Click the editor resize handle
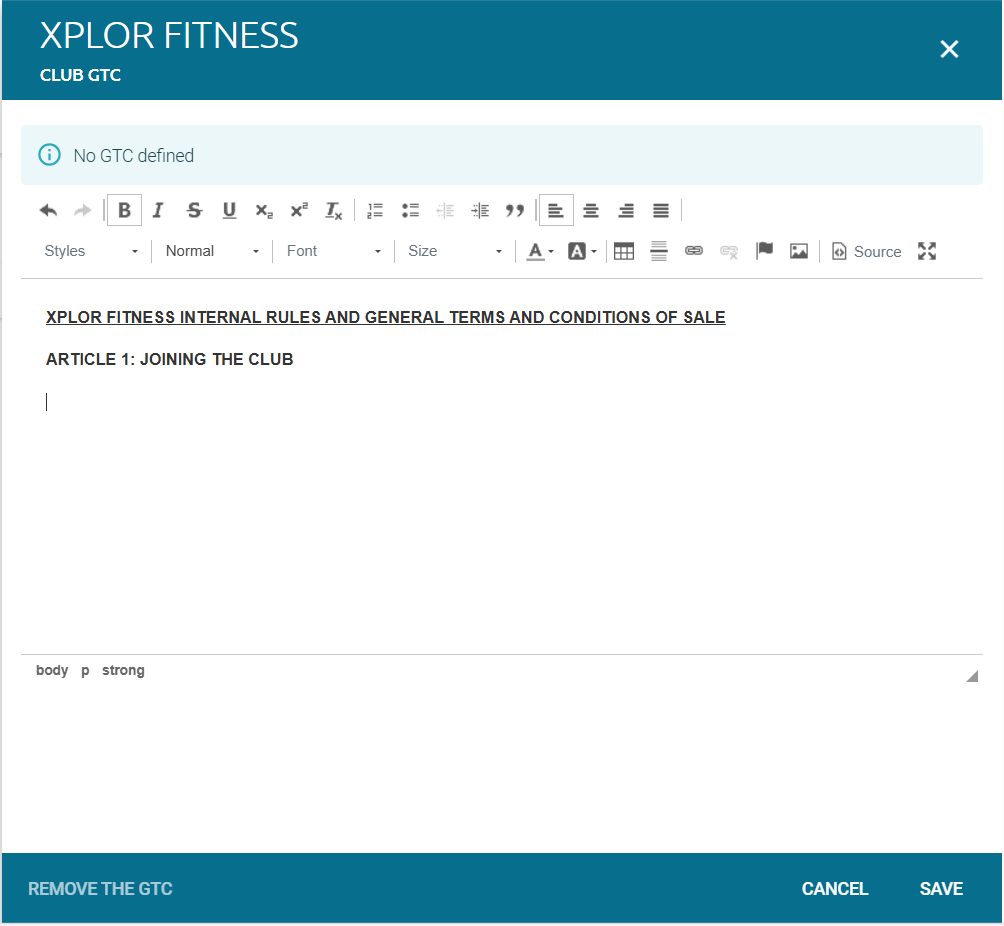 972,676
